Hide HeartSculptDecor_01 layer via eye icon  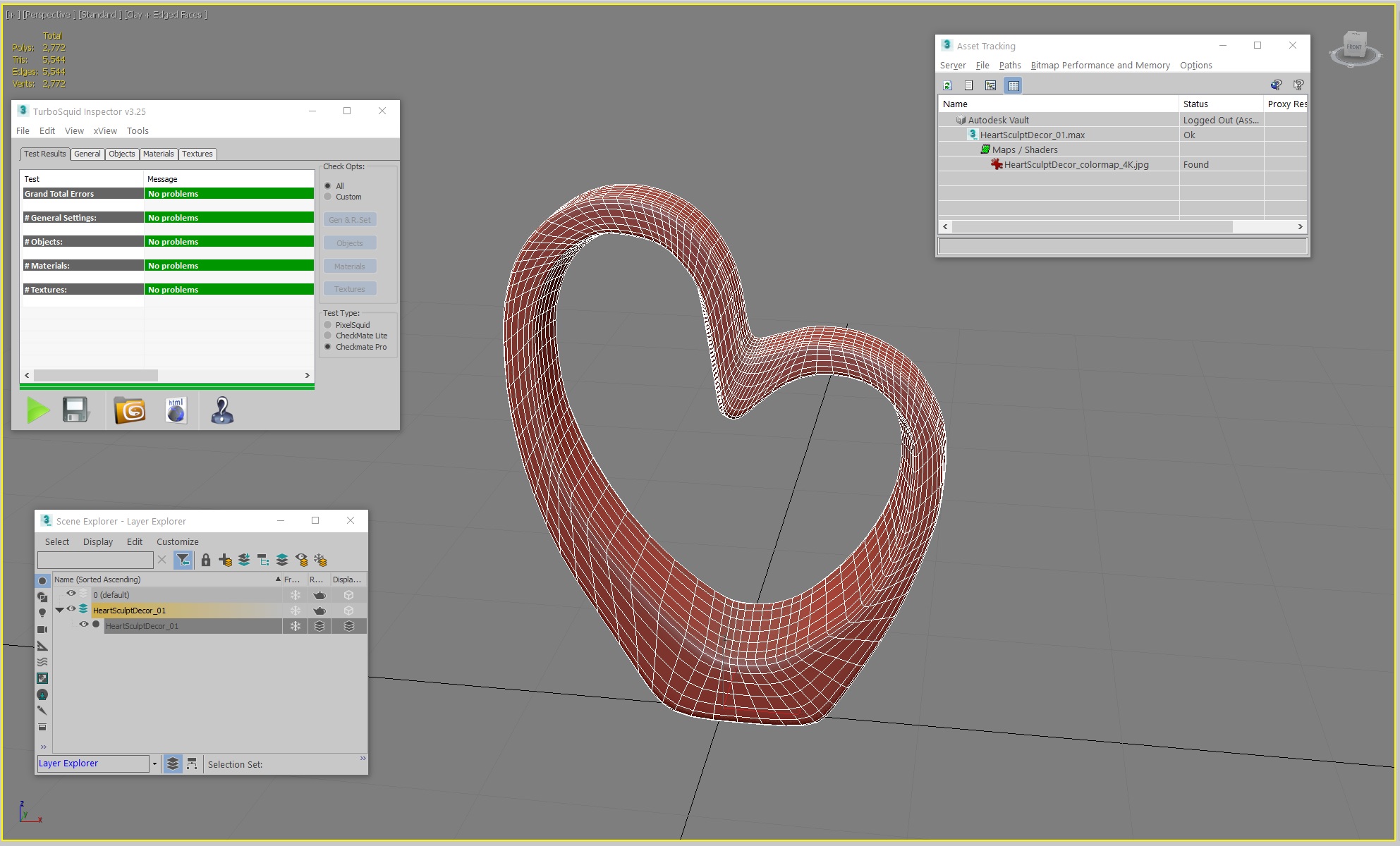[x=71, y=610]
